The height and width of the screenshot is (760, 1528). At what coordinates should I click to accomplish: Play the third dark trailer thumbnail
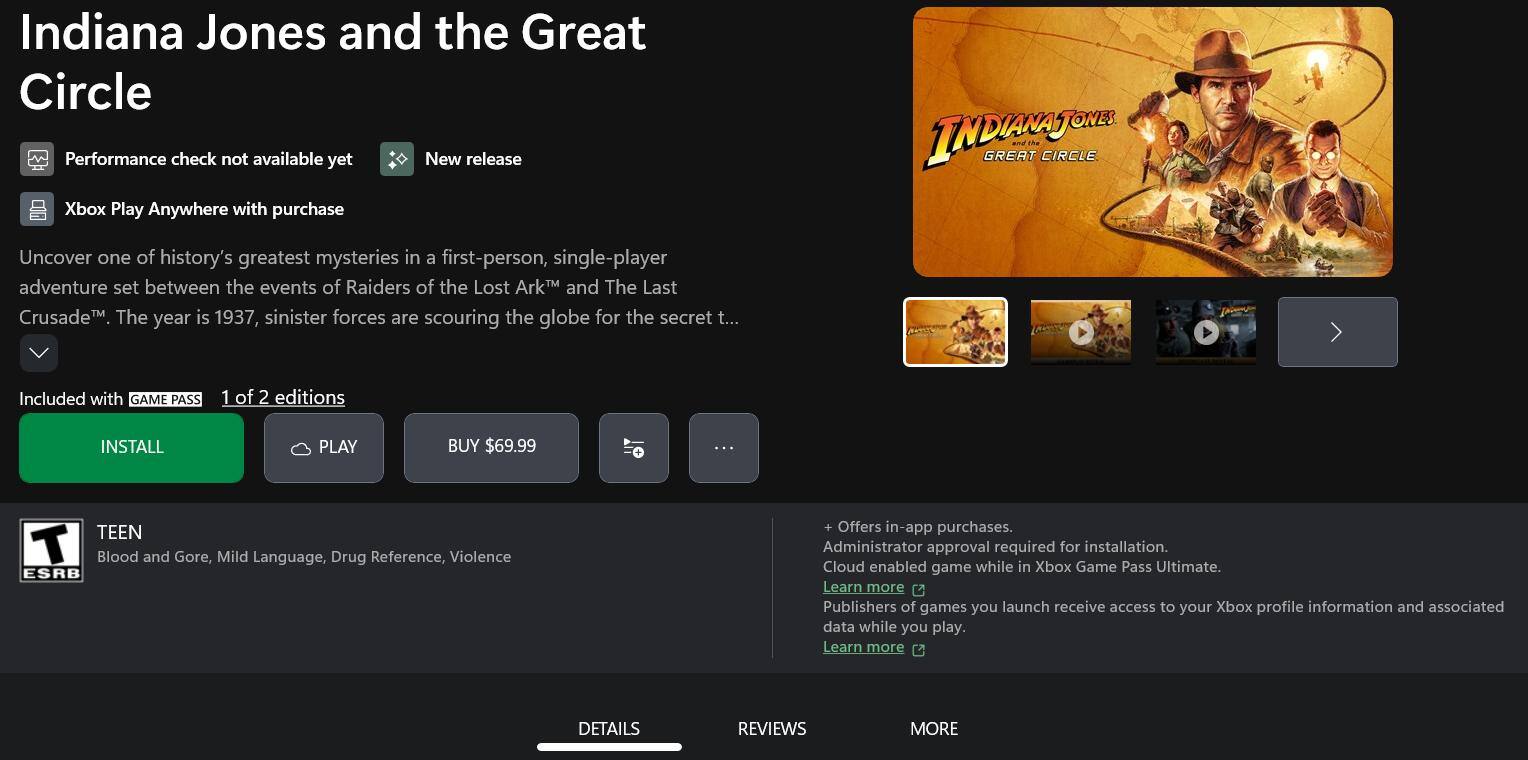[x=1206, y=332]
